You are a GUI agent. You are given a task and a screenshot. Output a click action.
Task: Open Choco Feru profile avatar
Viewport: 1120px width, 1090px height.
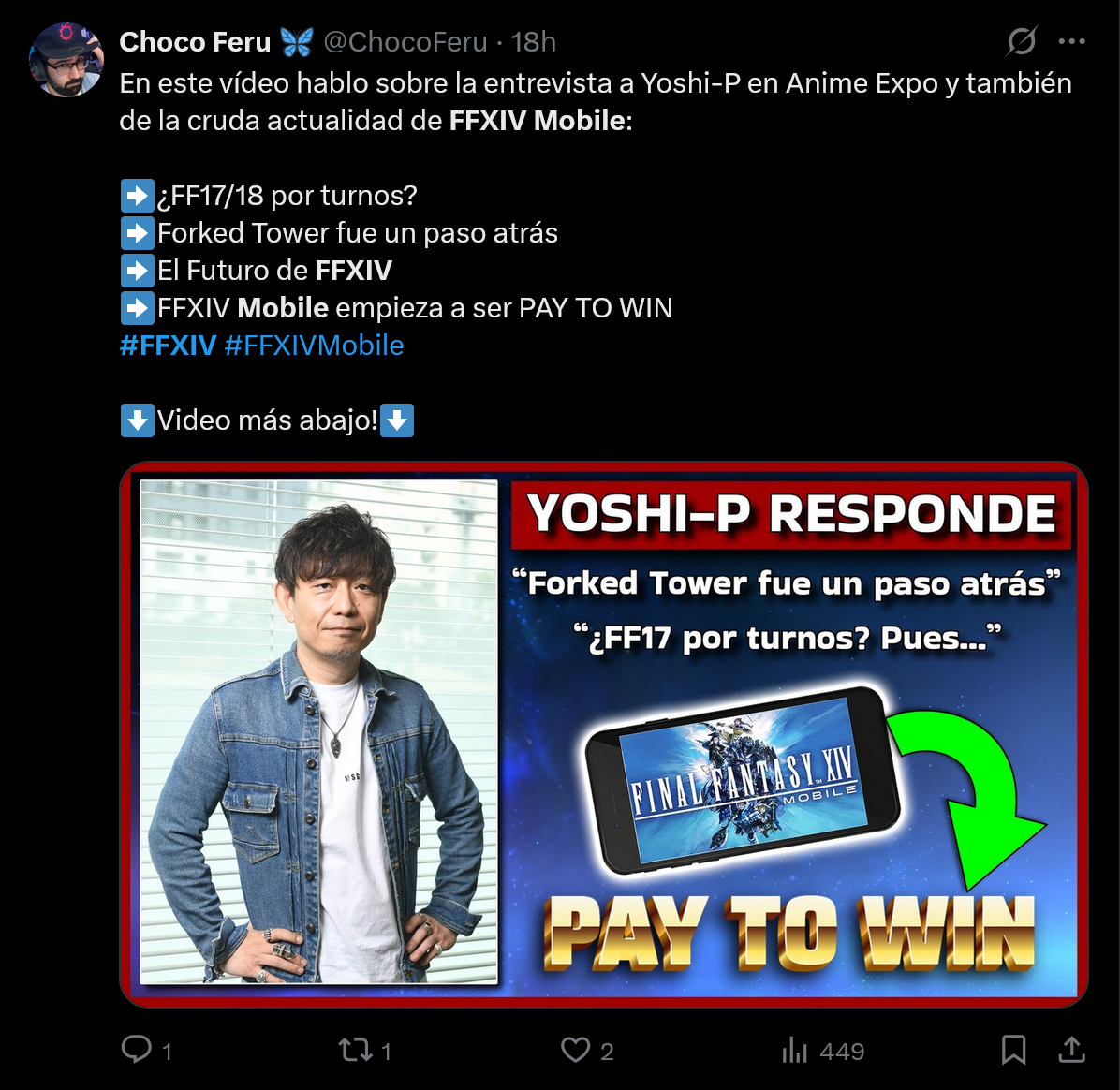click(66, 59)
